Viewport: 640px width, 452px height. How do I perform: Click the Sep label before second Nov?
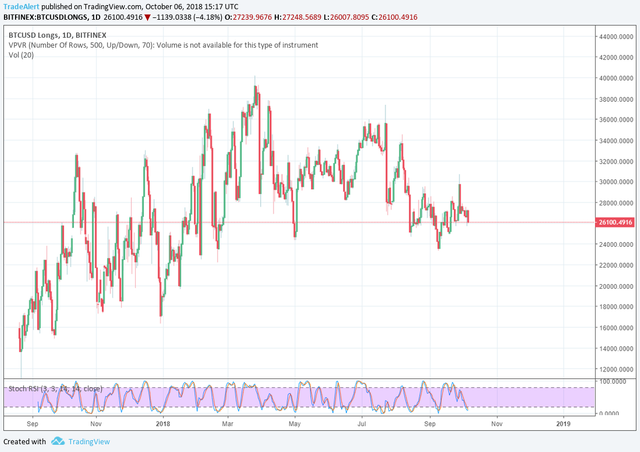coord(430,424)
